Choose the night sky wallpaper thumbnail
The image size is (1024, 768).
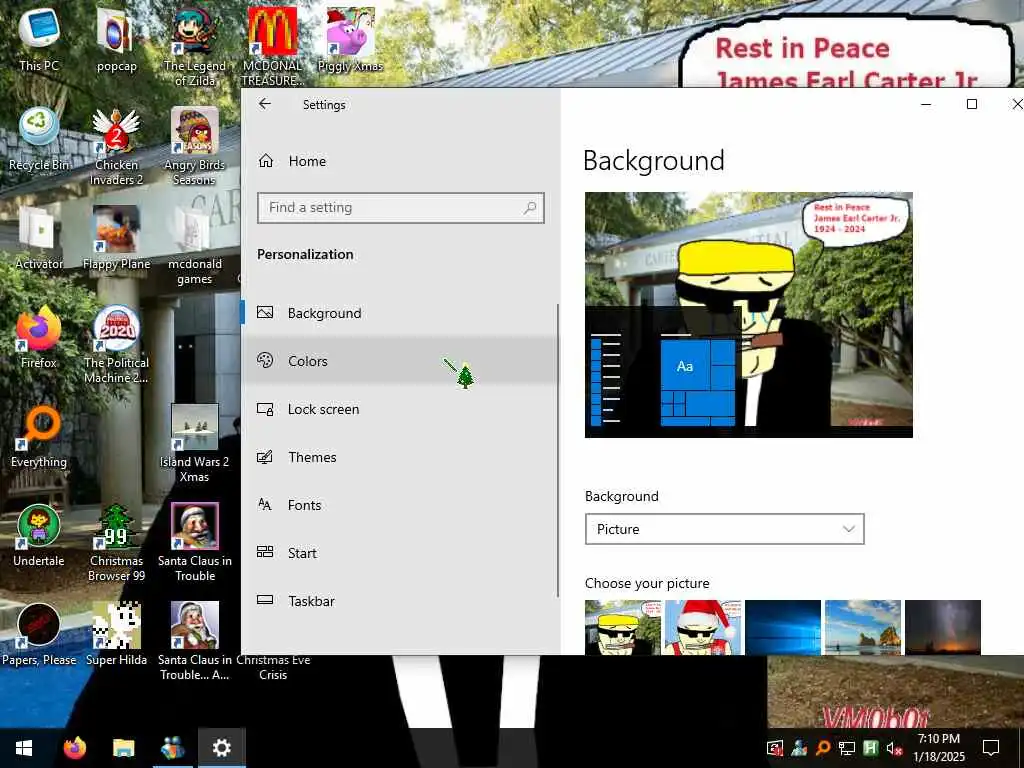pyautogui.click(x=943, y=627)
